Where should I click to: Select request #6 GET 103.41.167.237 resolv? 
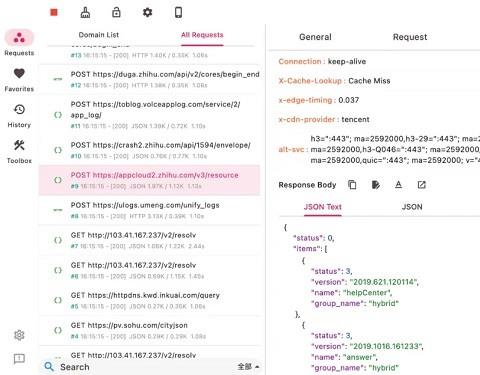149,270
